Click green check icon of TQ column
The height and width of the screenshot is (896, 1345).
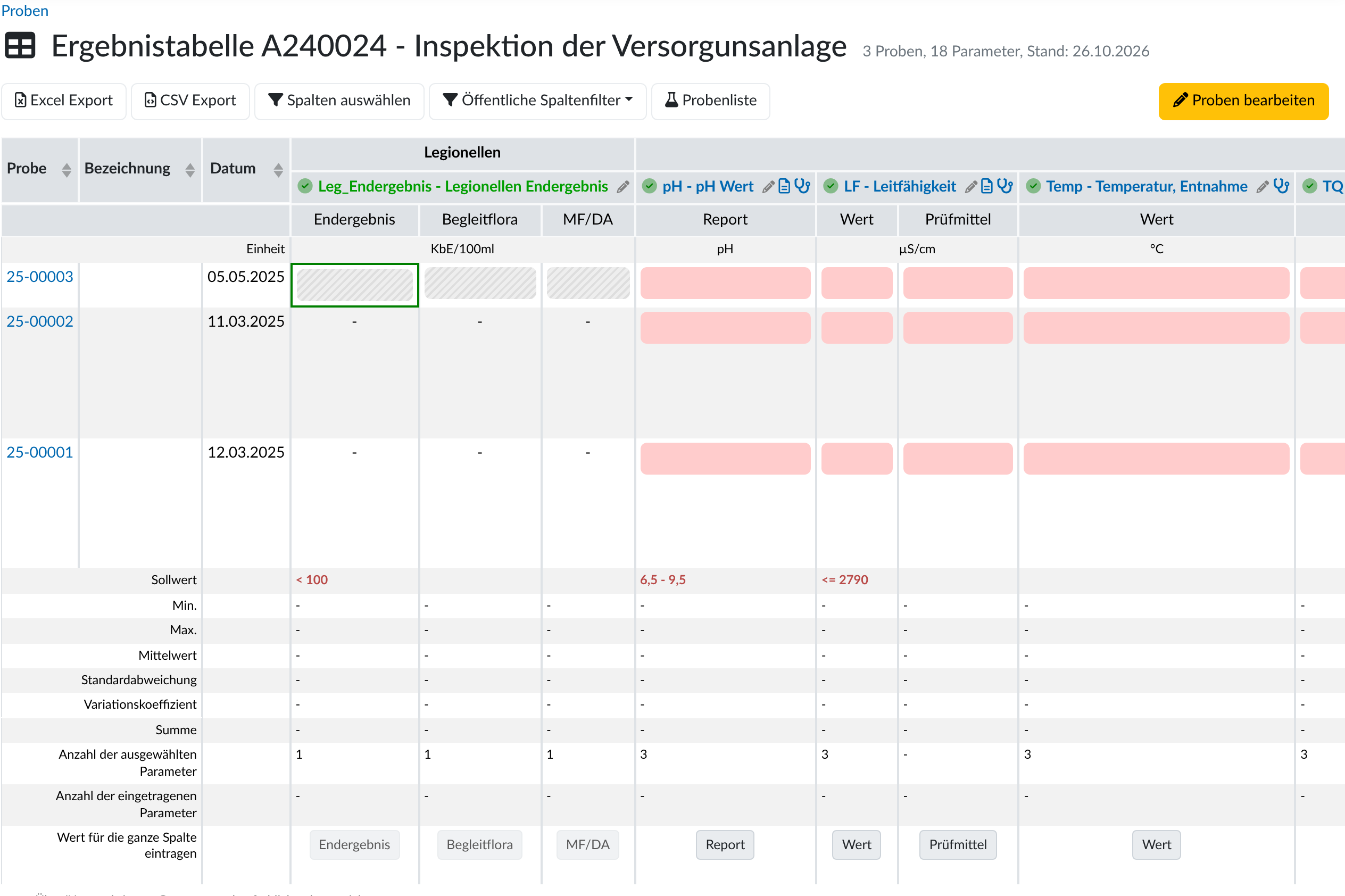(x=1310, y=186)
